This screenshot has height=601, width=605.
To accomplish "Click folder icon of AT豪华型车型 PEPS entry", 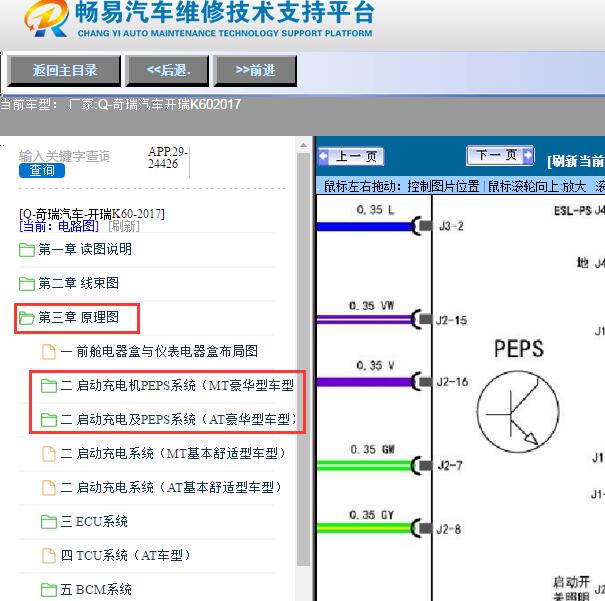I will 49,419.
